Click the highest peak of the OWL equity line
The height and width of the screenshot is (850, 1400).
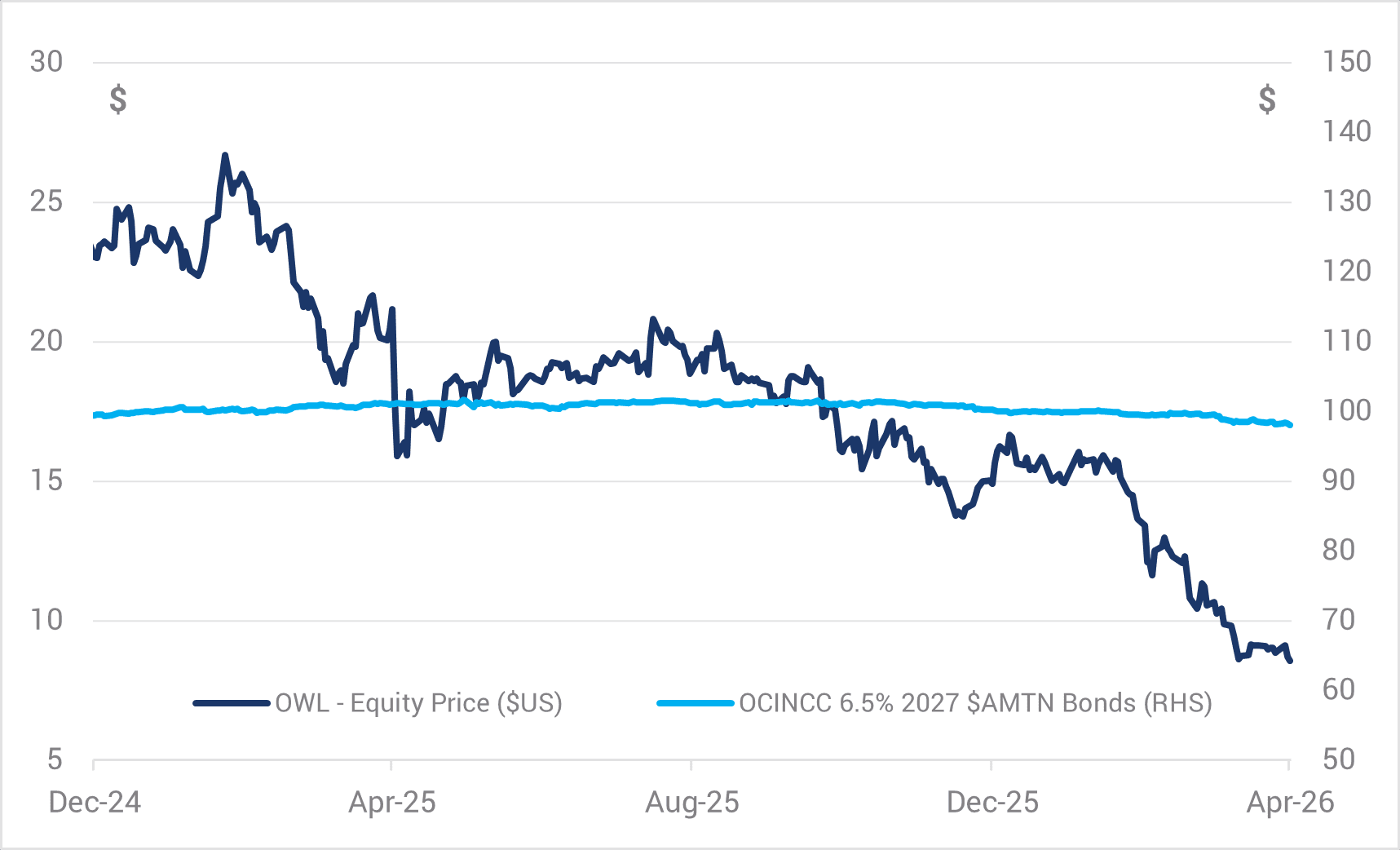(x=225, y=155)
